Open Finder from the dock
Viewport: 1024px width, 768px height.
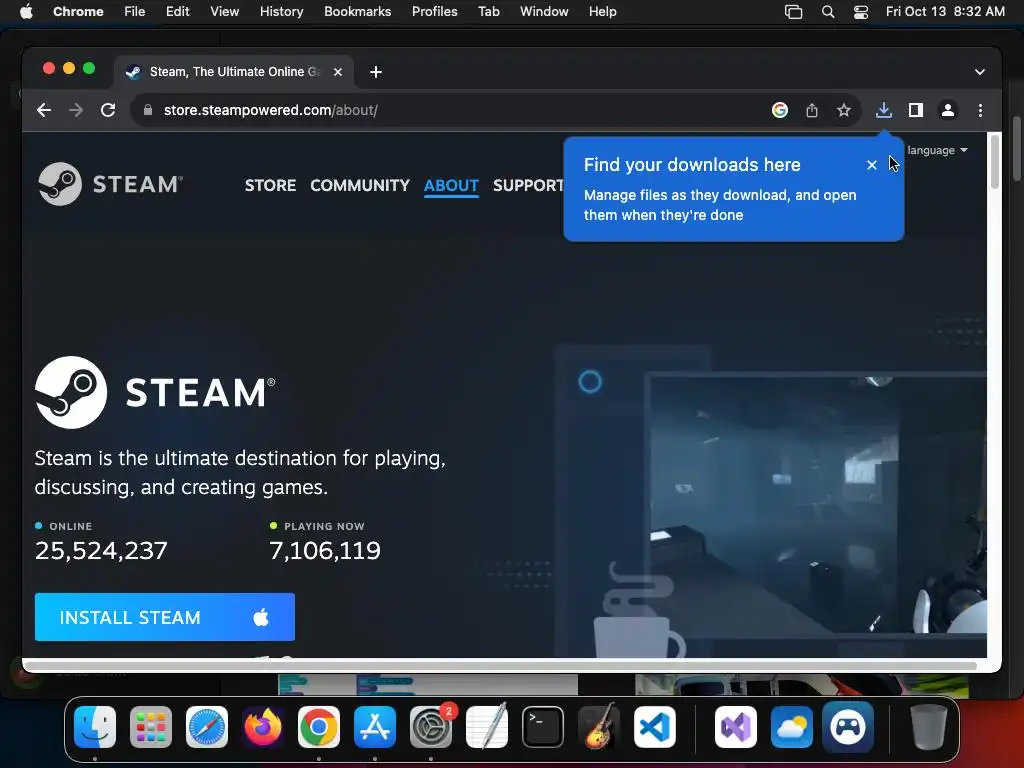[95, 727]
